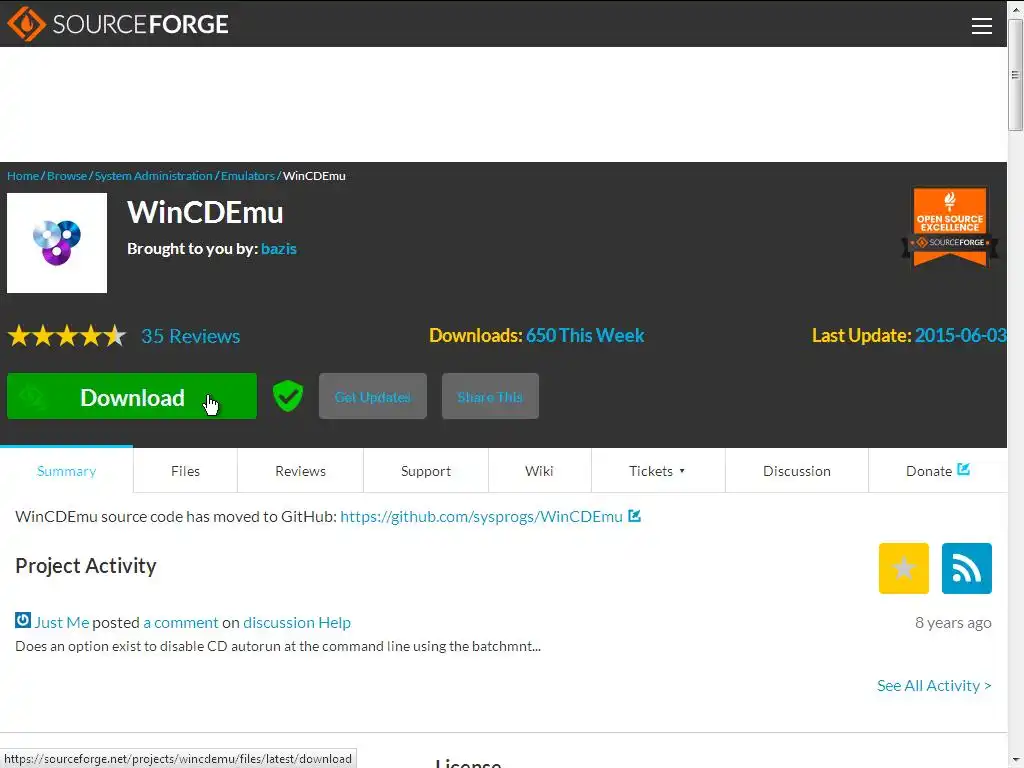Image resolution: width=1024 pixels, height=768 pixels.
Task: Click the external link icon beside GitHub URL
Action: coord(634,516)
